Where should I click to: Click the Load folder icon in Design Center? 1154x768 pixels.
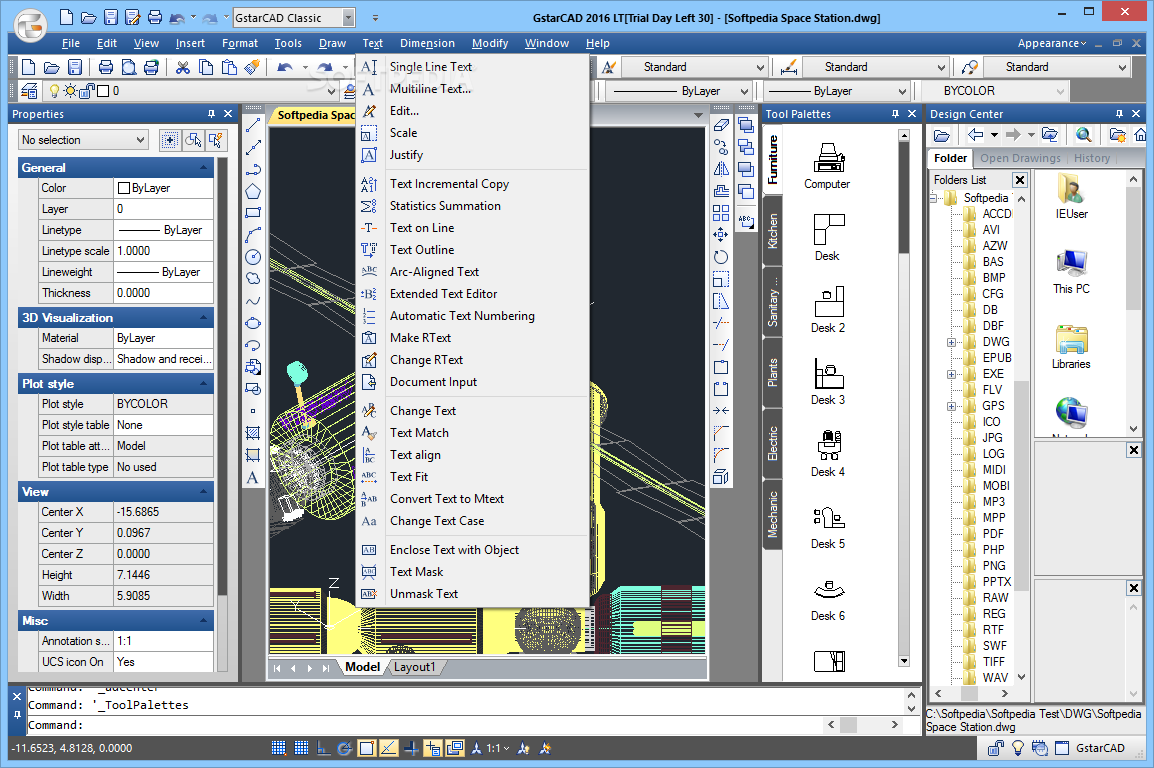pos(941,135)
